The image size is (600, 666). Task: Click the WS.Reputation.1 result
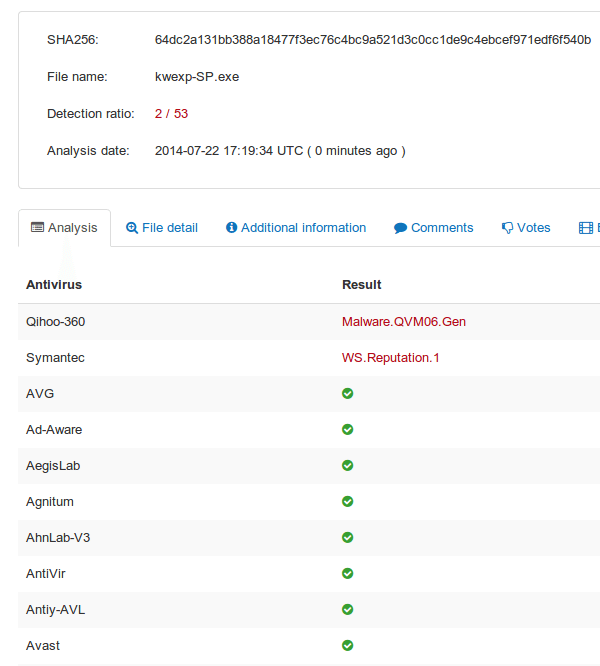coord(390,358)
